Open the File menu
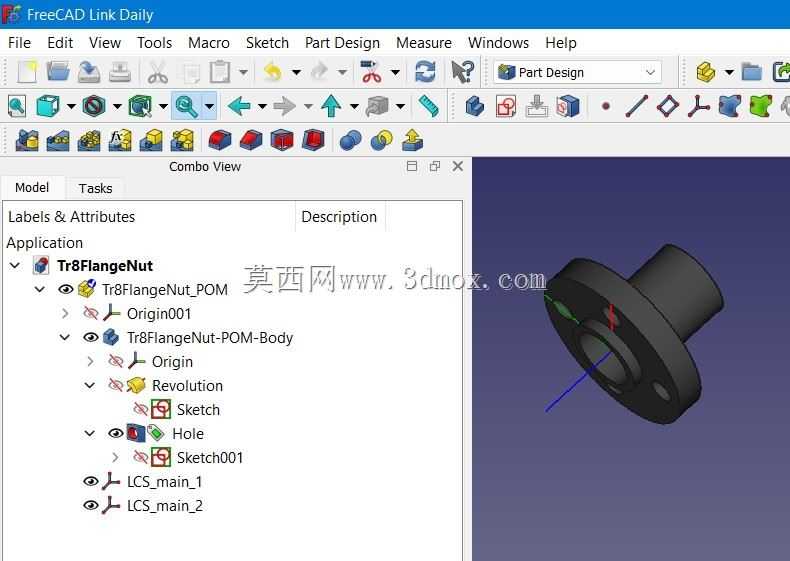The width and height of the screenshot is (790, 561). click(19, 43)
